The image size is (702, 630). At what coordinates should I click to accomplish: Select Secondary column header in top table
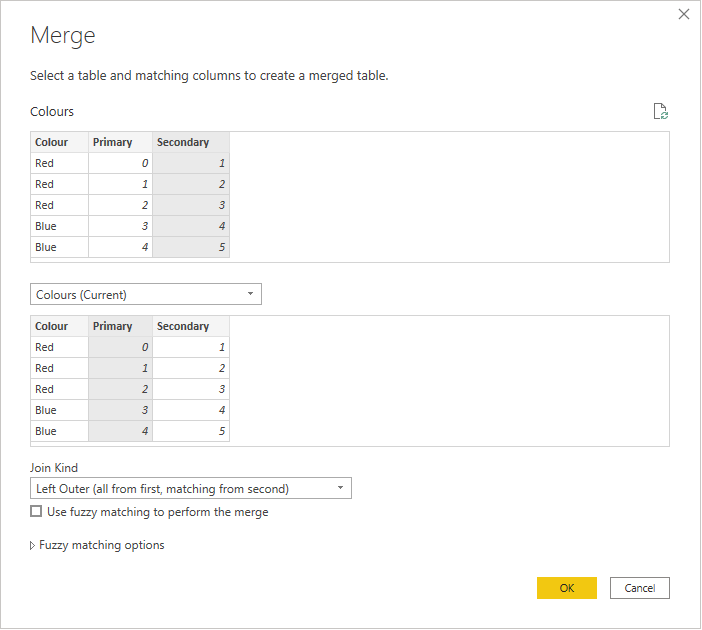tap(190, 142)
